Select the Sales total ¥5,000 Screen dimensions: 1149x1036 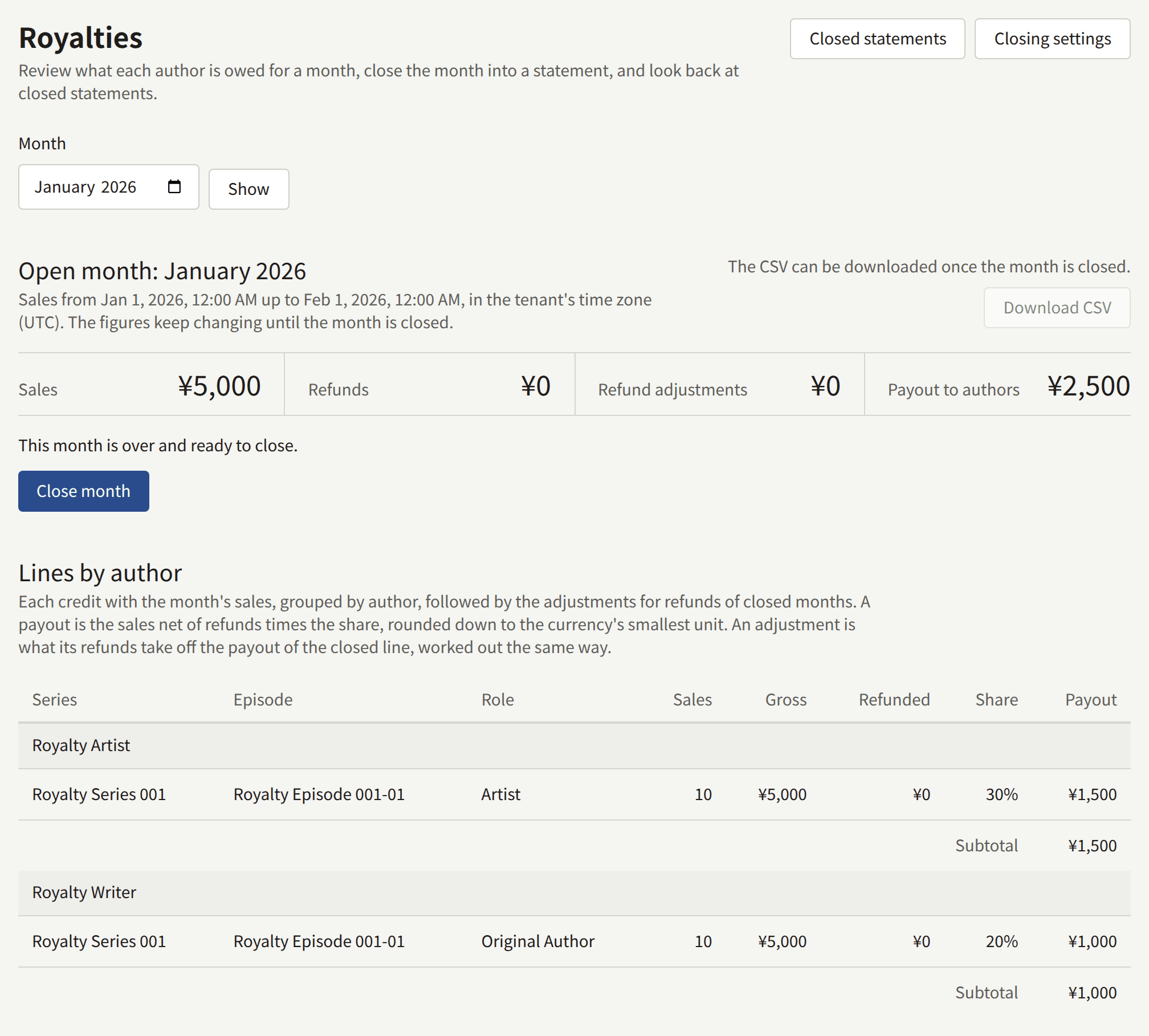click(219, 386)
